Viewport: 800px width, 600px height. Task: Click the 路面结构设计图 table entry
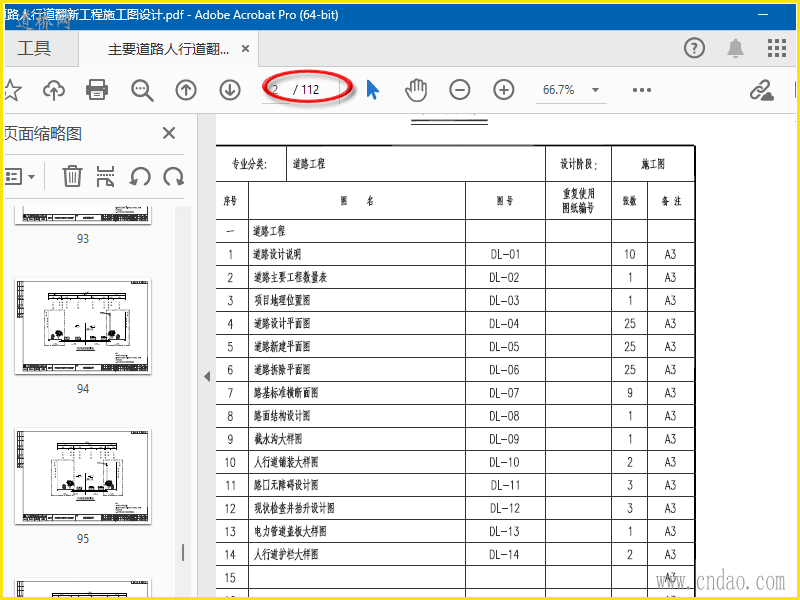[282, 416]
